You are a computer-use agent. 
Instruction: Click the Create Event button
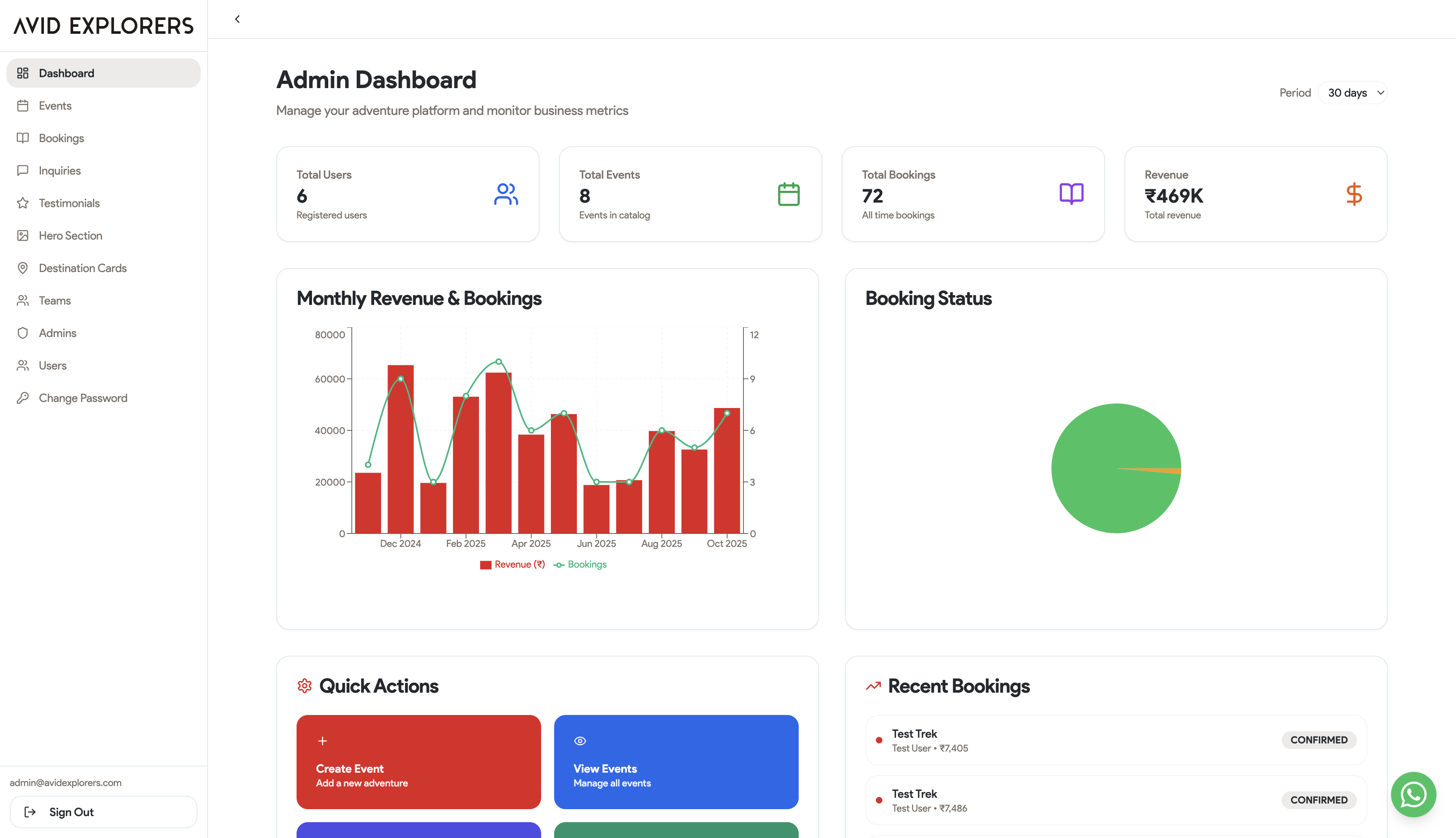click(x=418, y=761)
